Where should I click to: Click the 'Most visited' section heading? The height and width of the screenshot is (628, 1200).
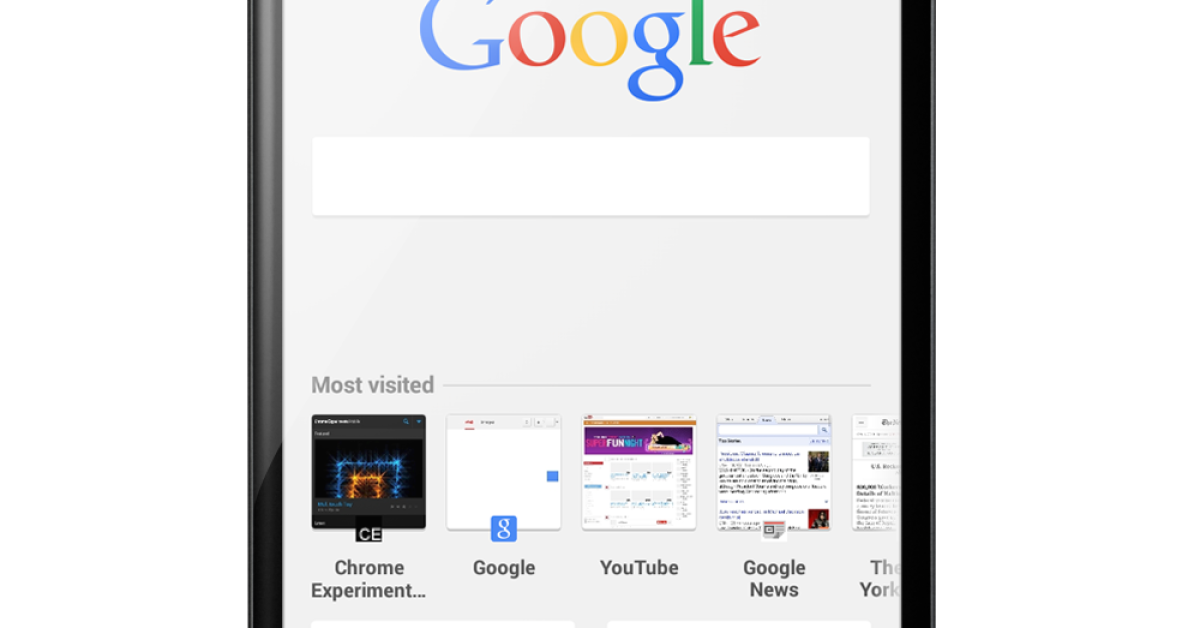point(372,385)
